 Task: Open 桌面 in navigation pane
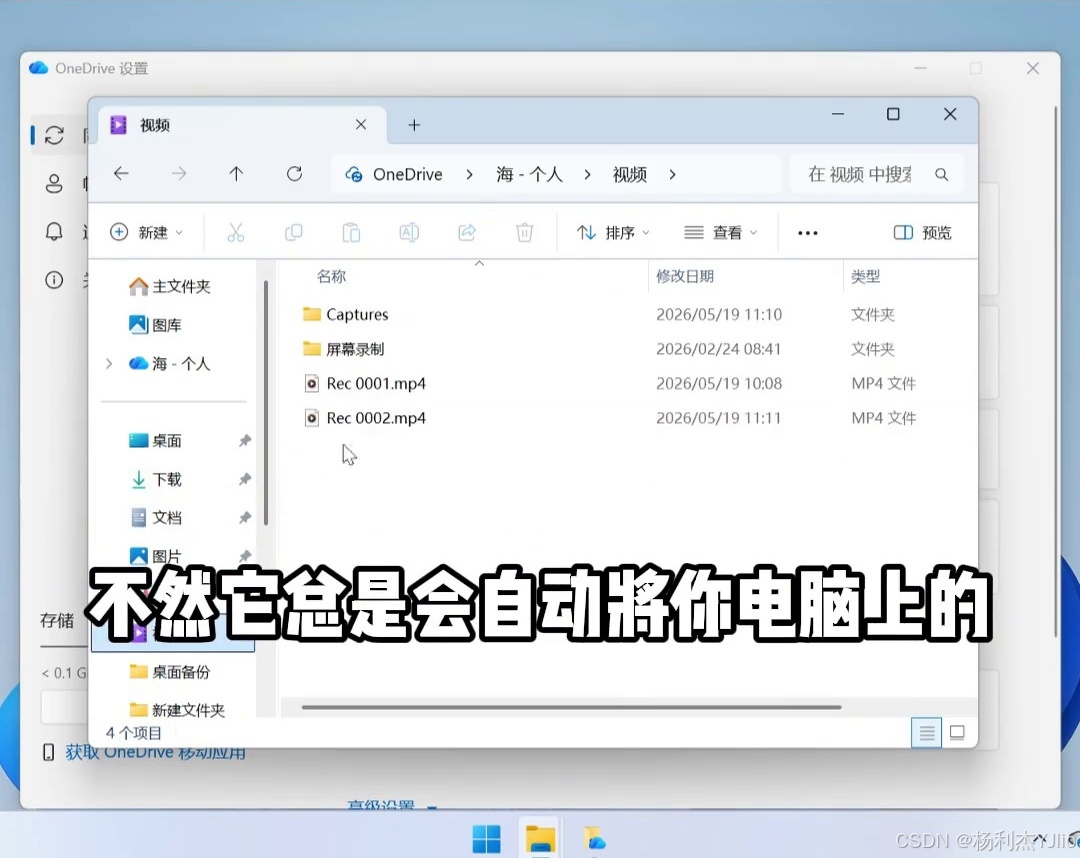155,441
